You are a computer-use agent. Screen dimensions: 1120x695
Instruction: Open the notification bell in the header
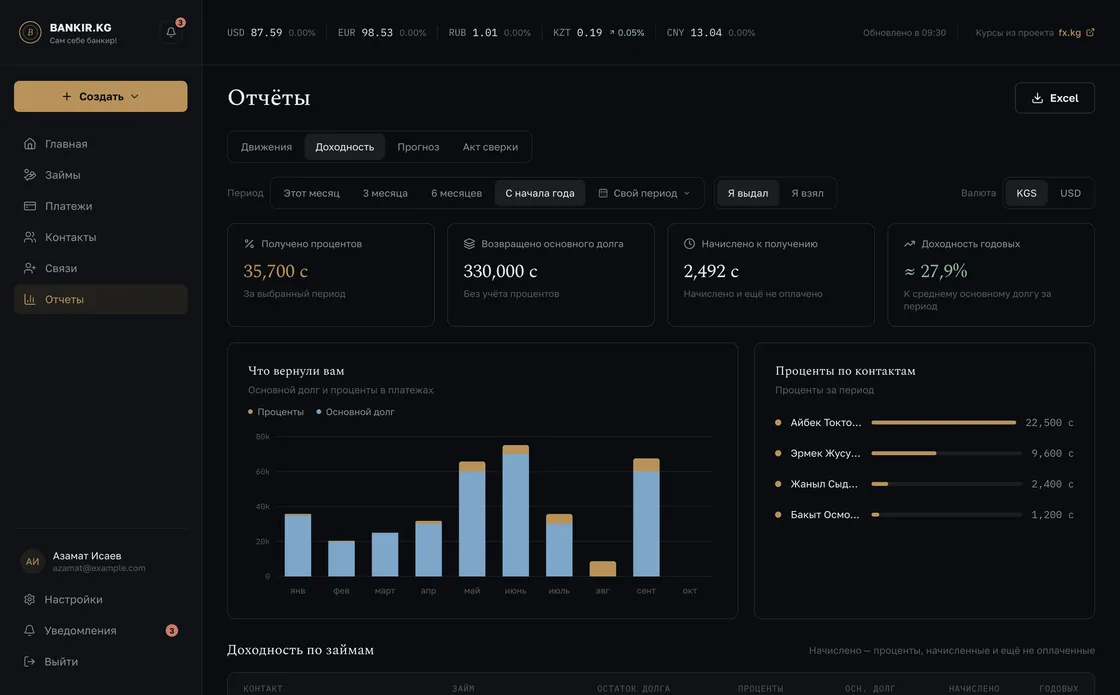tap(171, 32)
